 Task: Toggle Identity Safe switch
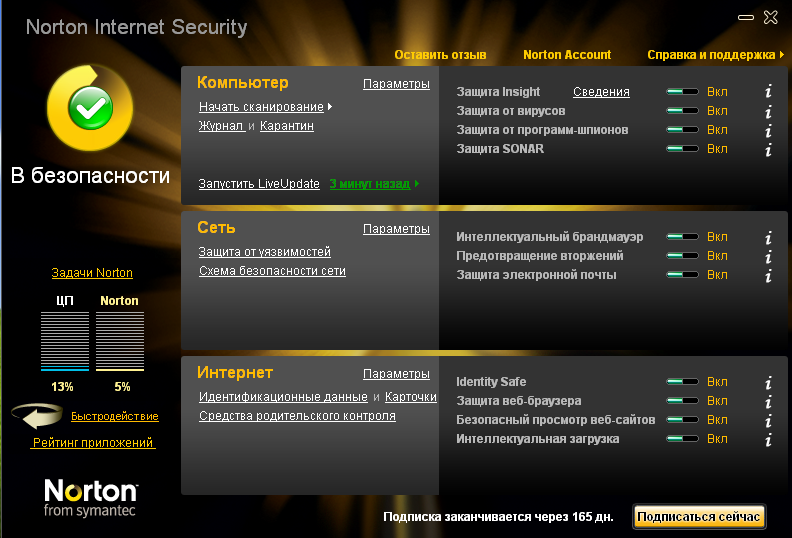pyautogui.click(x=682, y=381)
